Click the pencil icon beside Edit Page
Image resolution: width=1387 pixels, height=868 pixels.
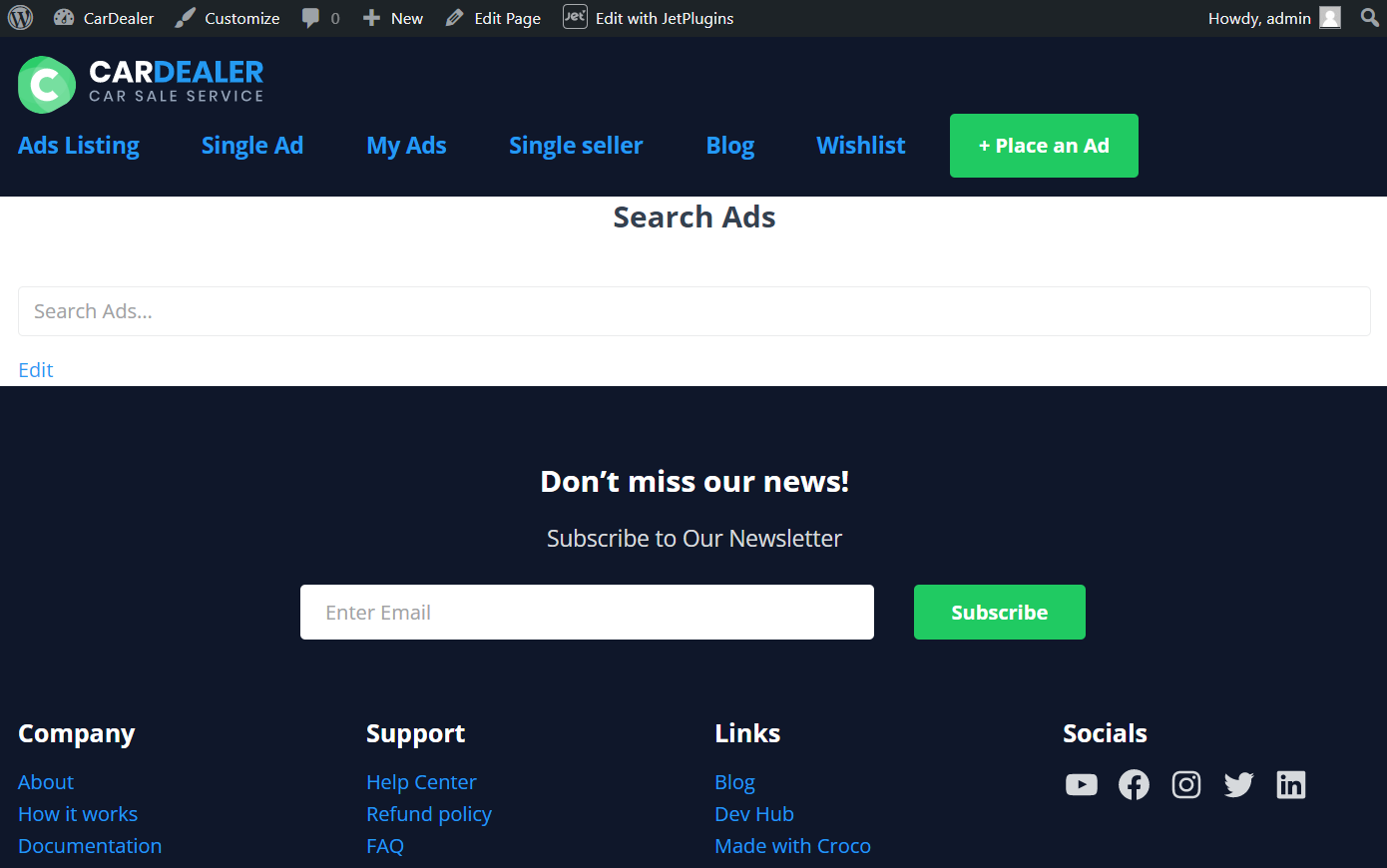455,18
